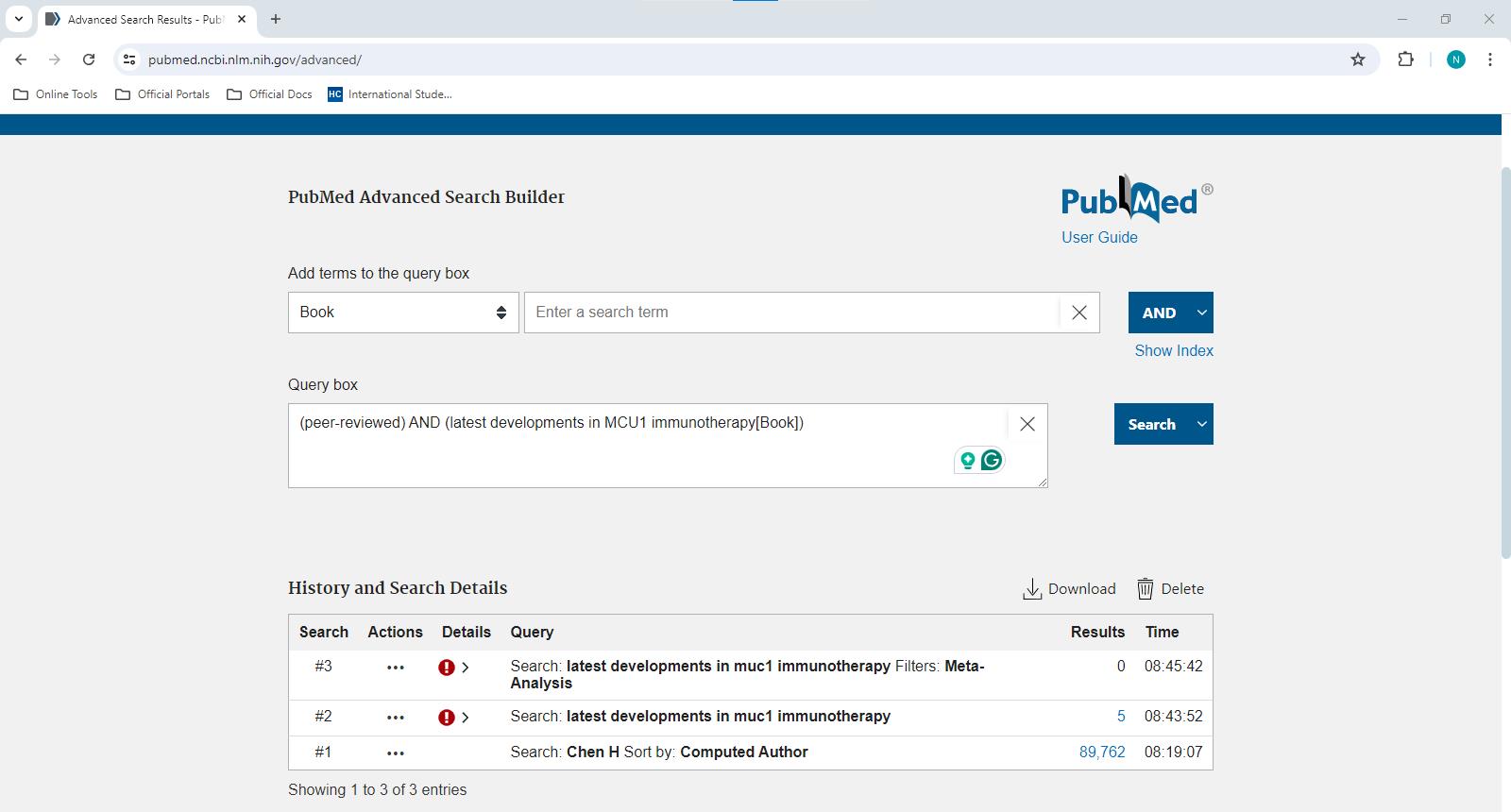
Task: Click the PubMed logo
Action: [x=1137, y=199]
